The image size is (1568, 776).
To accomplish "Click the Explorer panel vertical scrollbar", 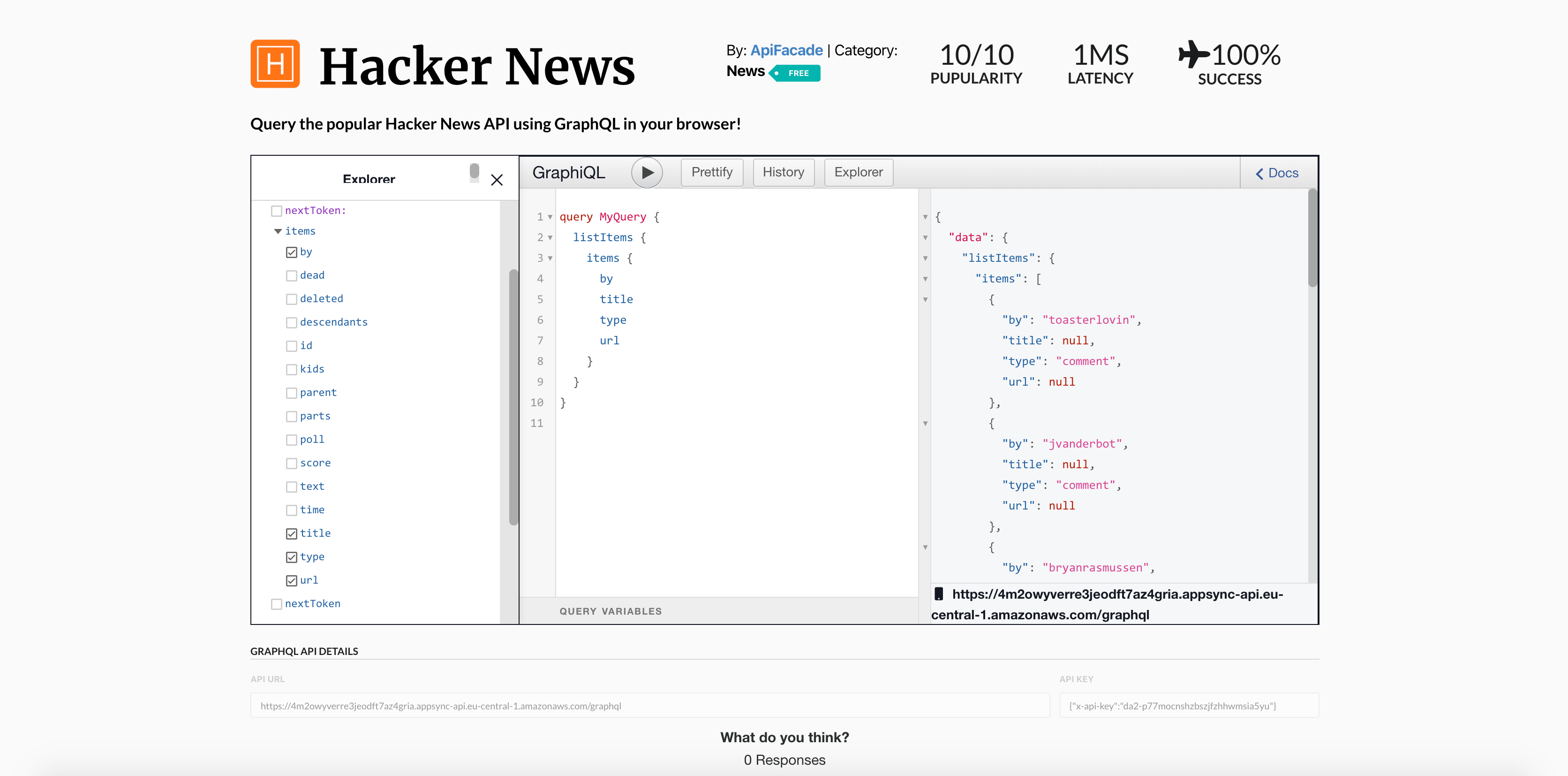I will coord(513,397).
